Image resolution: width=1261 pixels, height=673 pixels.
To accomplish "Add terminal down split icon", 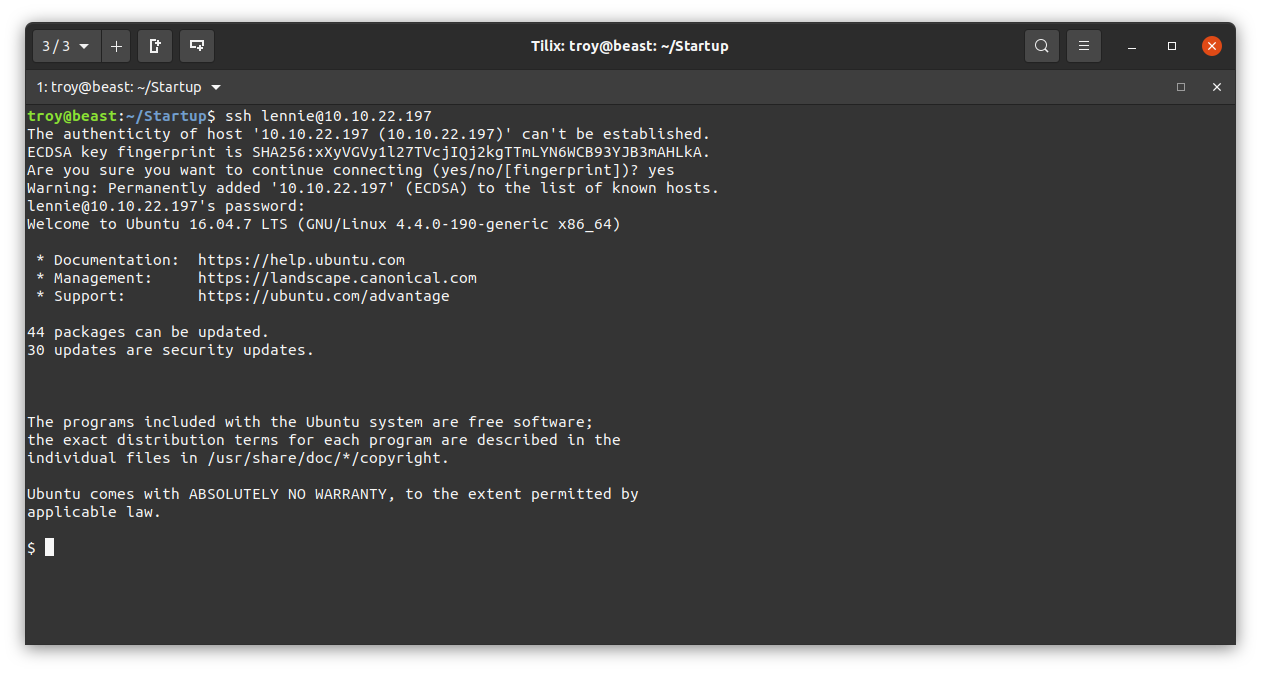I will [x=197, y=46].
